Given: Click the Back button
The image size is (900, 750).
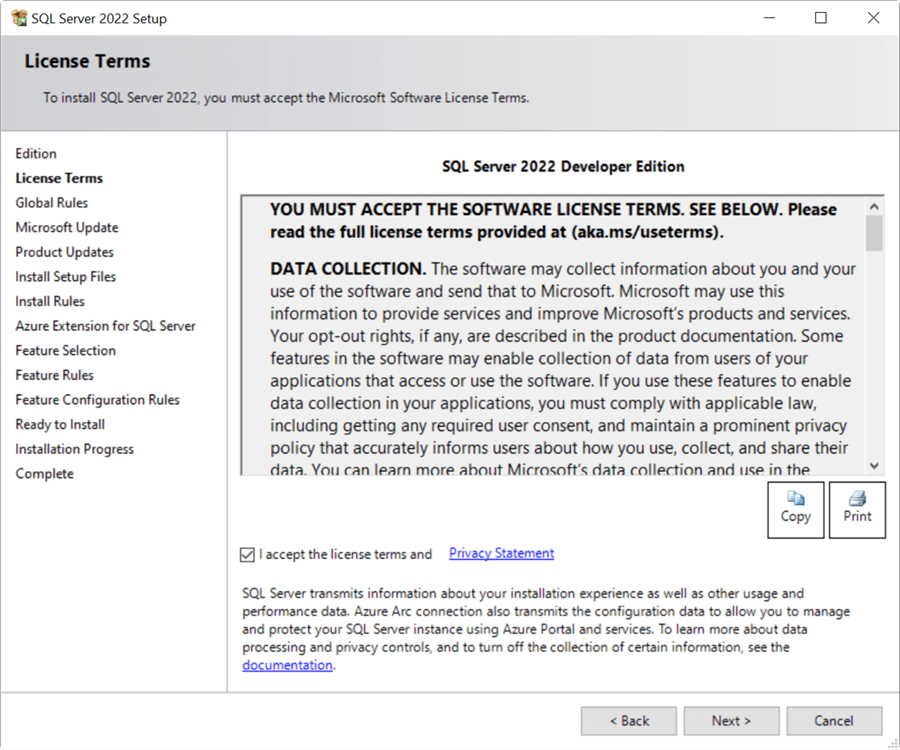Looking at the screenshot, I should click(x=628, y=720).
